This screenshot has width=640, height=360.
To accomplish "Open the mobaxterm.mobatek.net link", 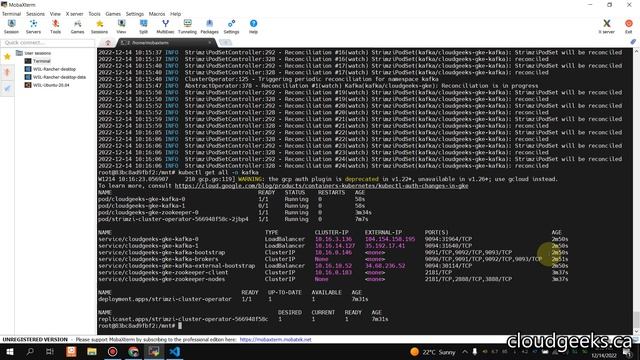I will click(276, 340).
